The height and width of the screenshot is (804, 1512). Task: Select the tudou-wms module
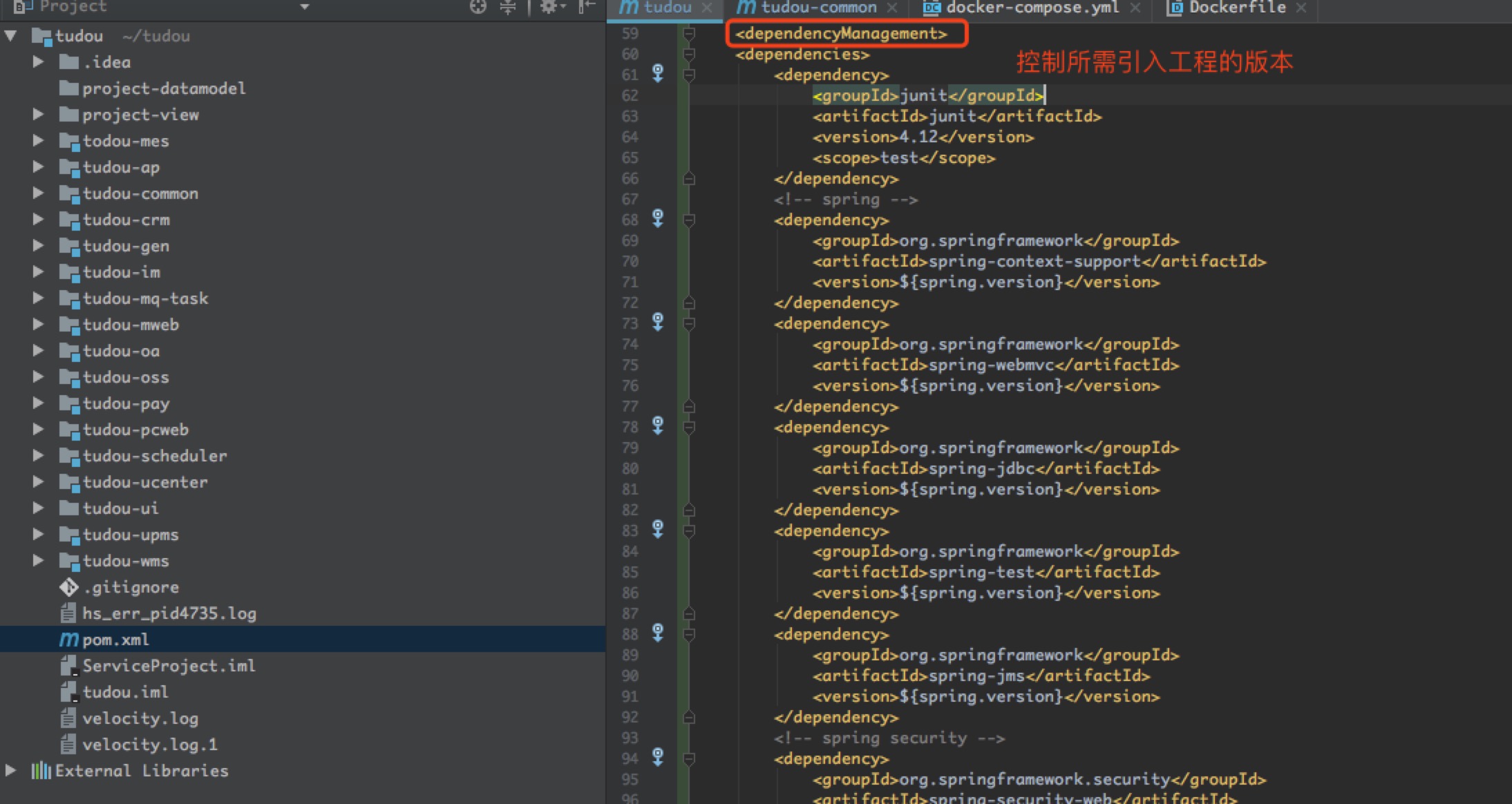point(126,561)
